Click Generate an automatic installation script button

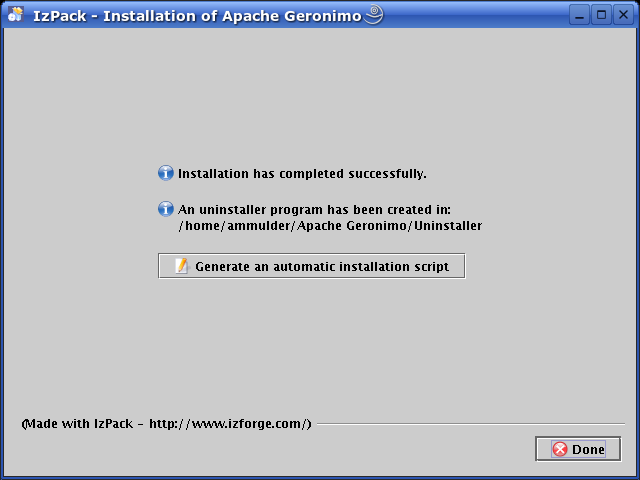point(311,266)
